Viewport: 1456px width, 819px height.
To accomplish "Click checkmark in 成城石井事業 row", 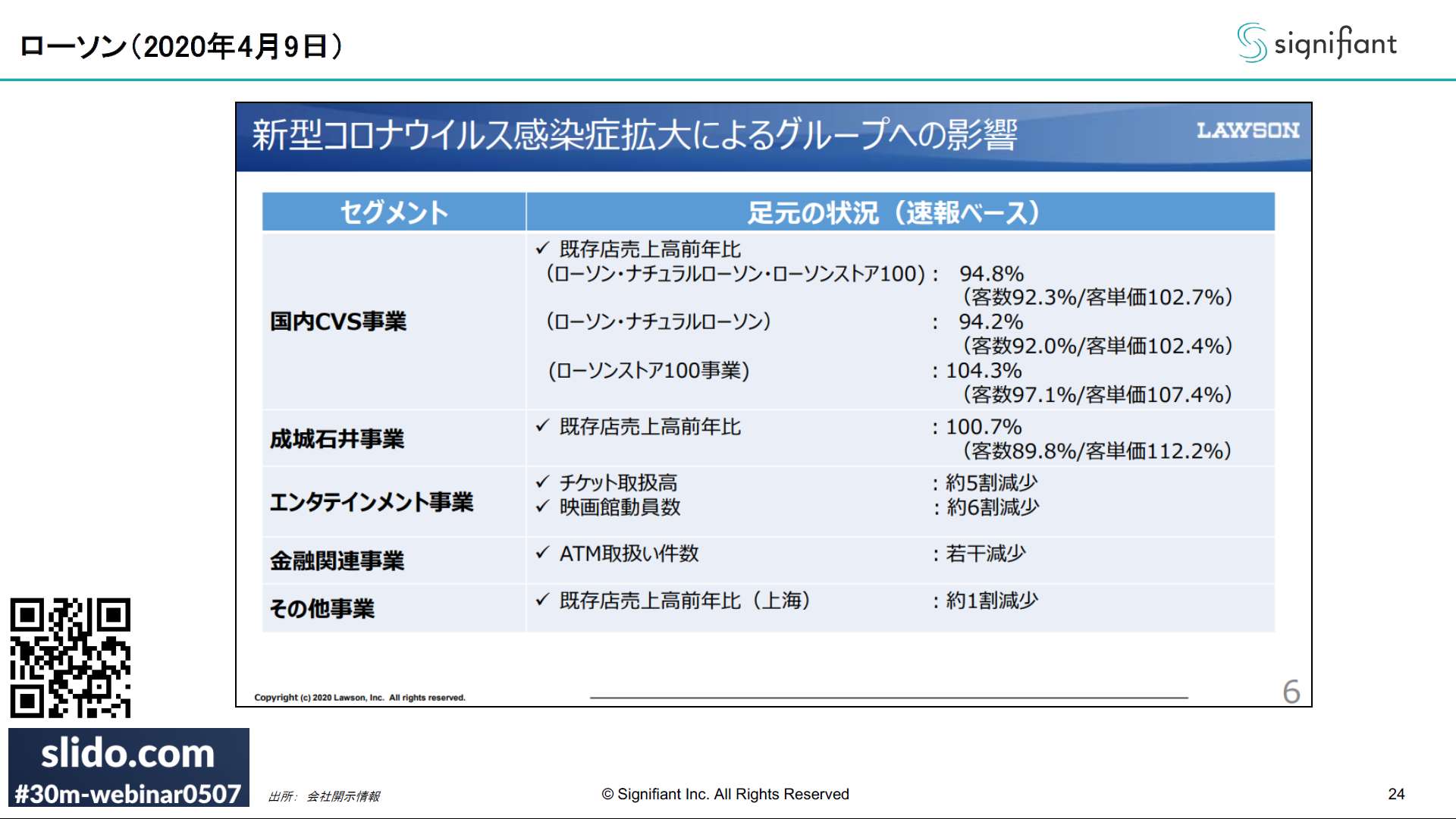I will click(542, 426).
